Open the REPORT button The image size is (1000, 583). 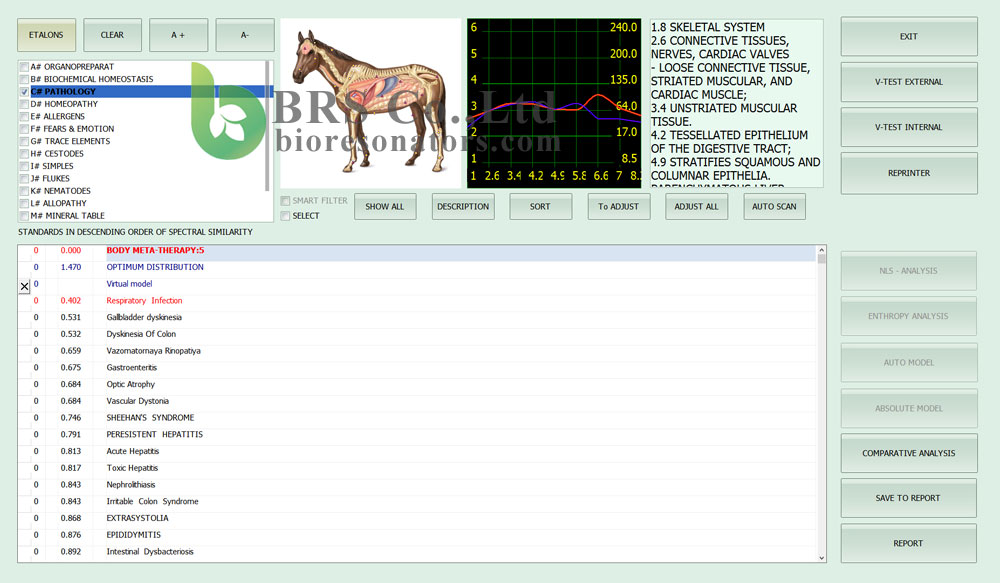coord(909,543)
